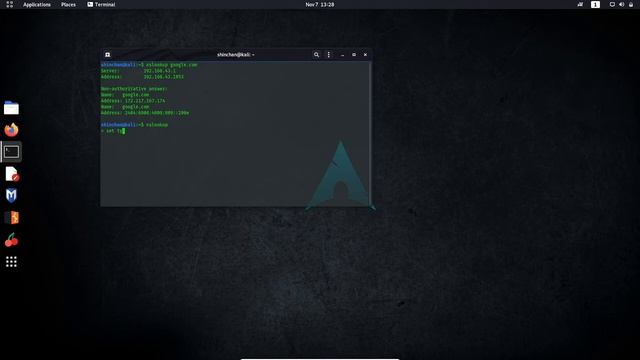Click the '> set ty' input line in terminal
The height and width of the screenshot is (360, 640).
pos(113,131)
